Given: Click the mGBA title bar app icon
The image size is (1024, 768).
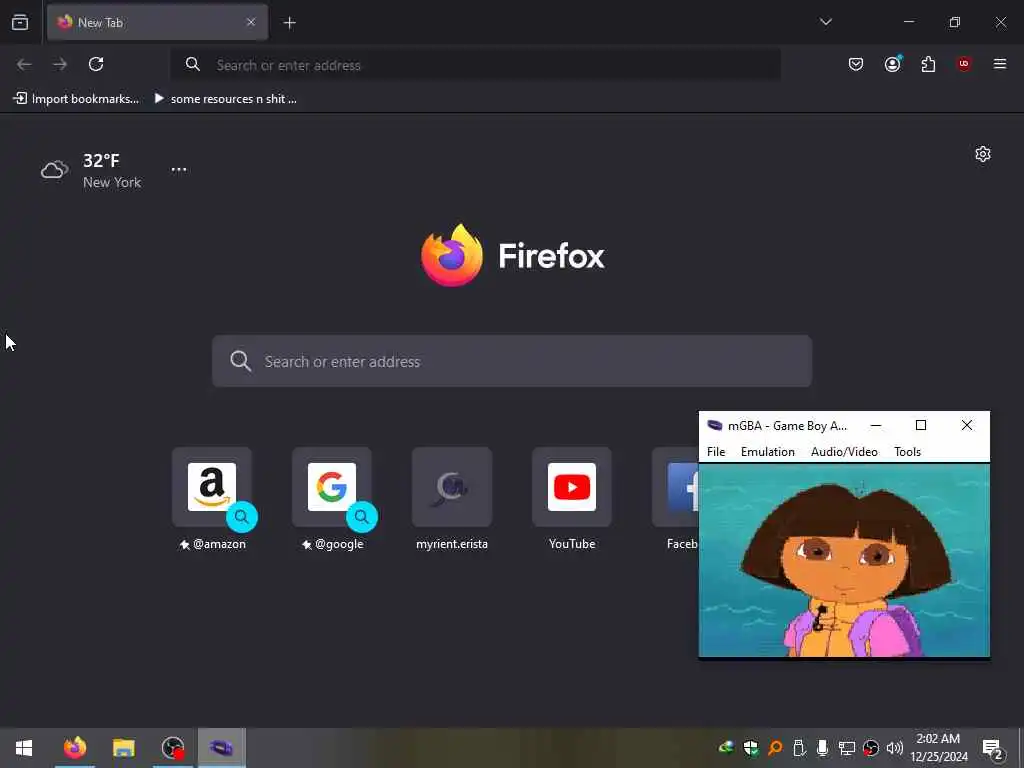Looking at the screenshot, I should (714, 425).
